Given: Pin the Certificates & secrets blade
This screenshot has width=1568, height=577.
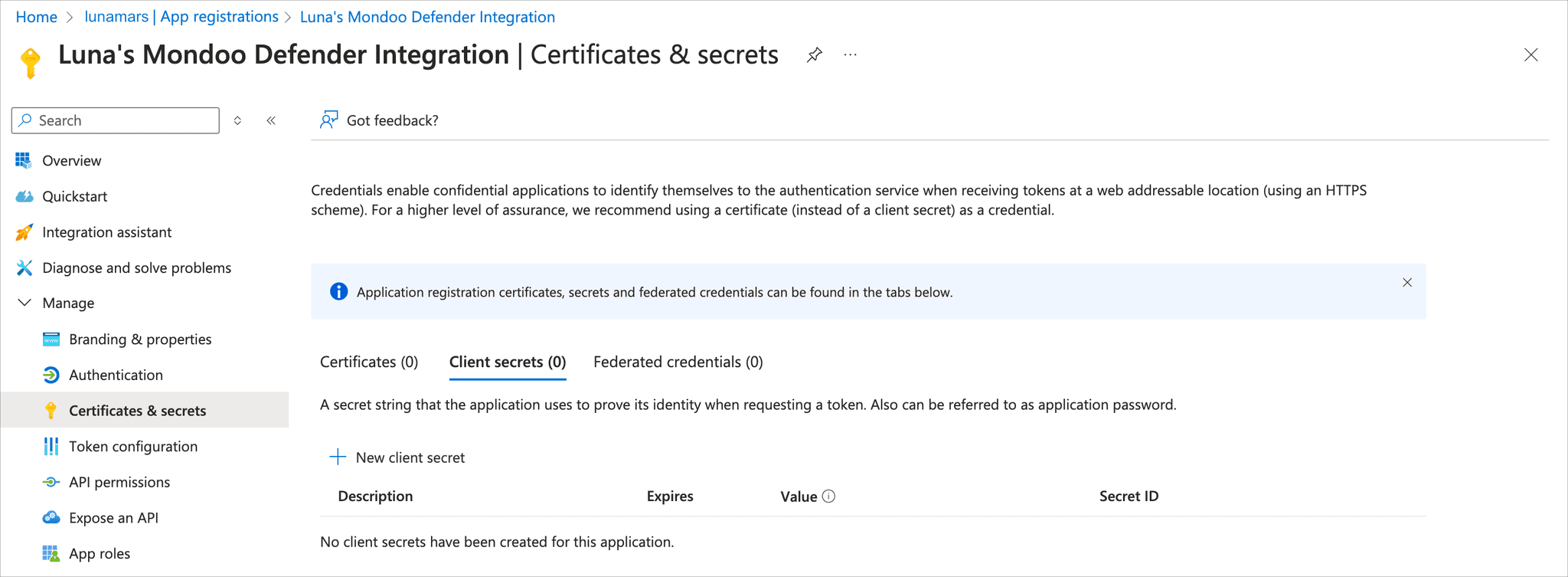Looking at the screenshot, I should (x=814, y=55).
